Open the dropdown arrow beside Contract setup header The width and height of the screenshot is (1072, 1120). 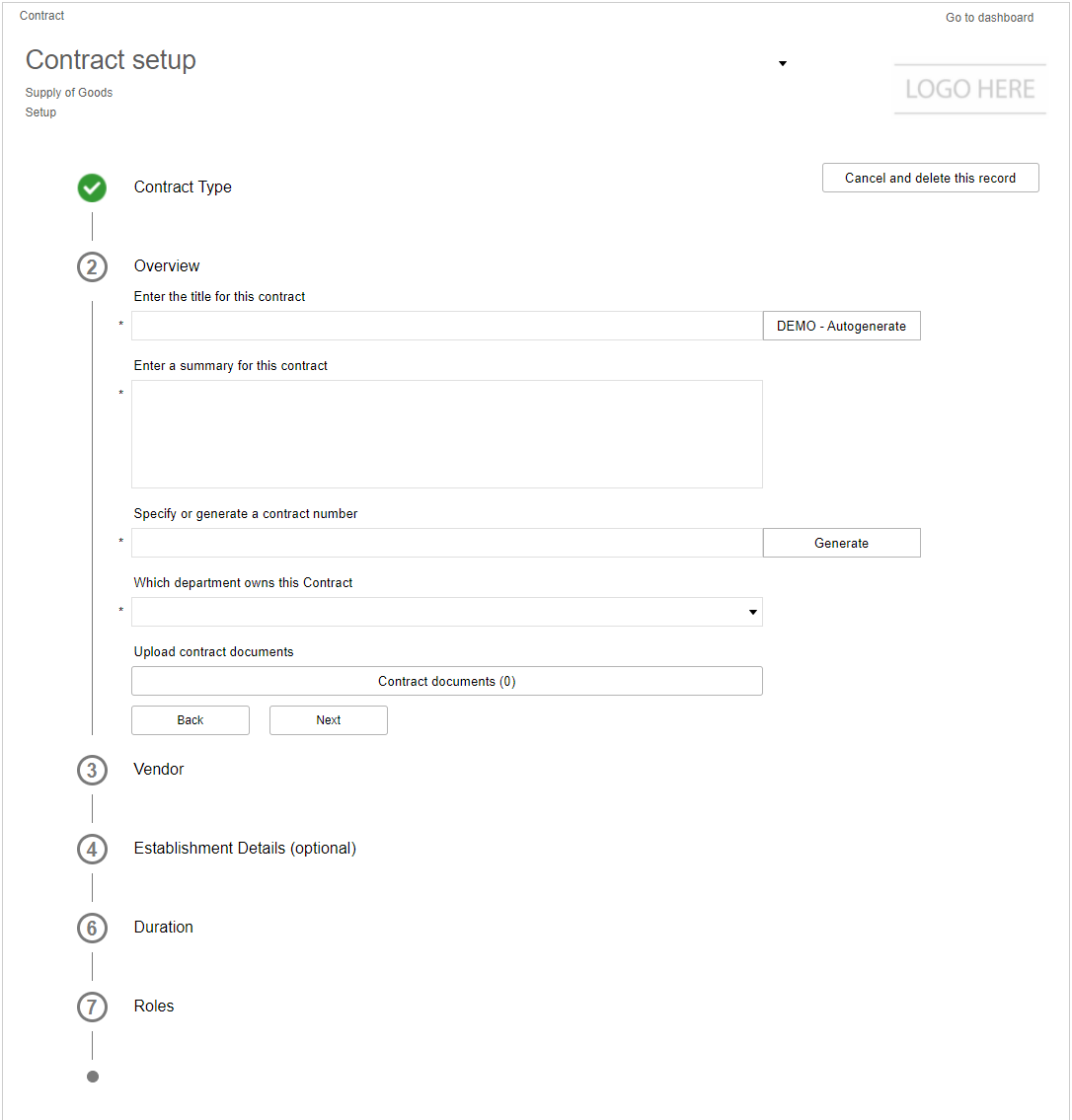pyautogui.click(x=783, y=63)
